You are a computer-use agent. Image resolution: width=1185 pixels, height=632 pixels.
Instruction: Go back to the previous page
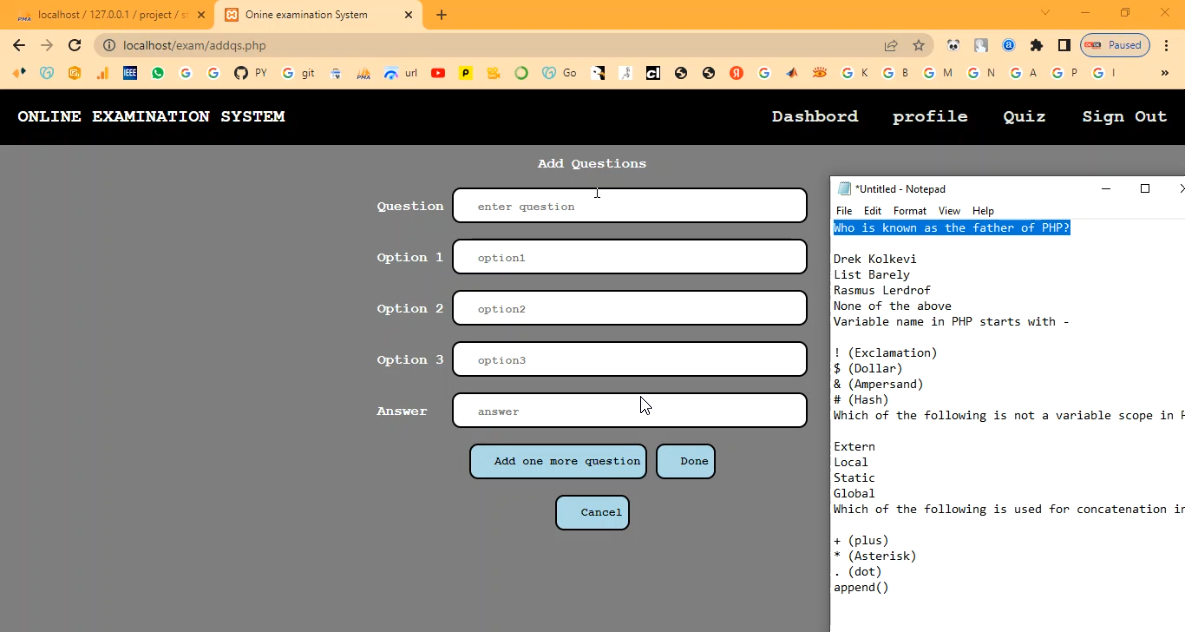[x=19, y=45]
